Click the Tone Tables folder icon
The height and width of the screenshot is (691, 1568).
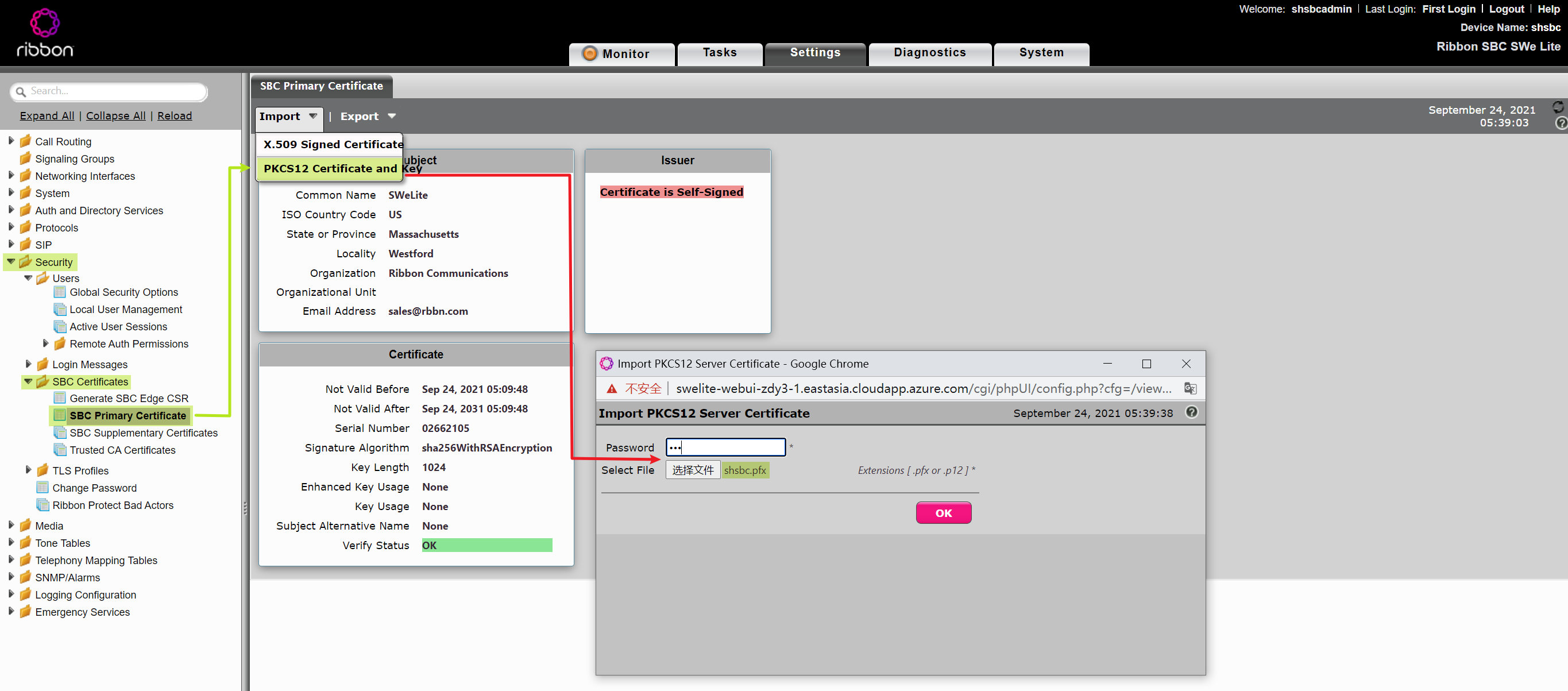[x=25, y=542]
